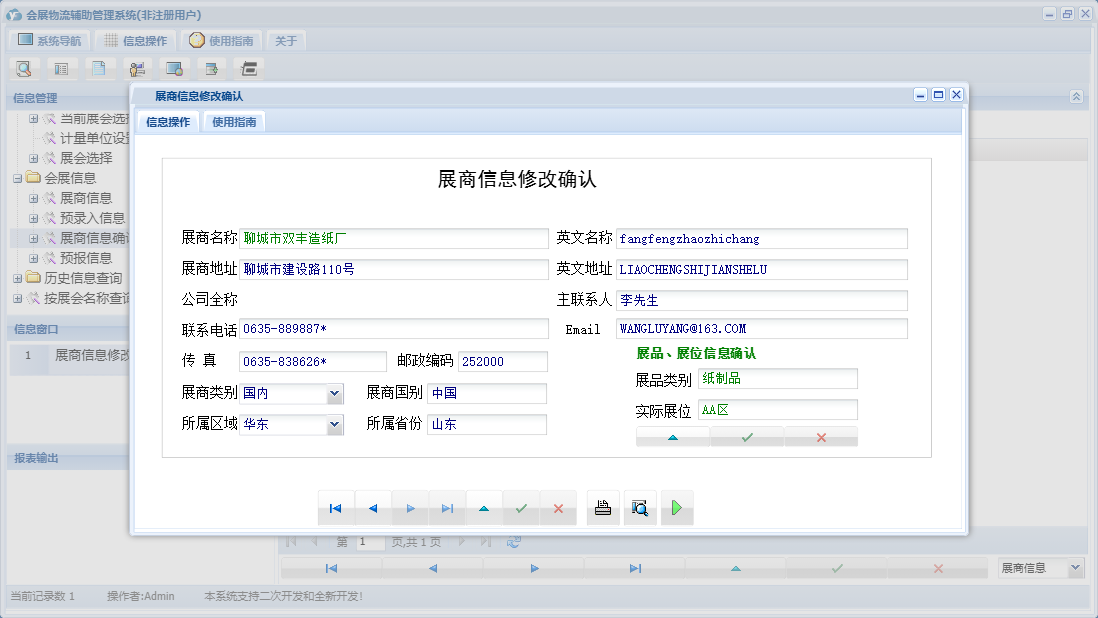This screenshot has height=618, width=1098.
Task: Click the printer icon in the dialog
Action: click(x=603, y=508)
